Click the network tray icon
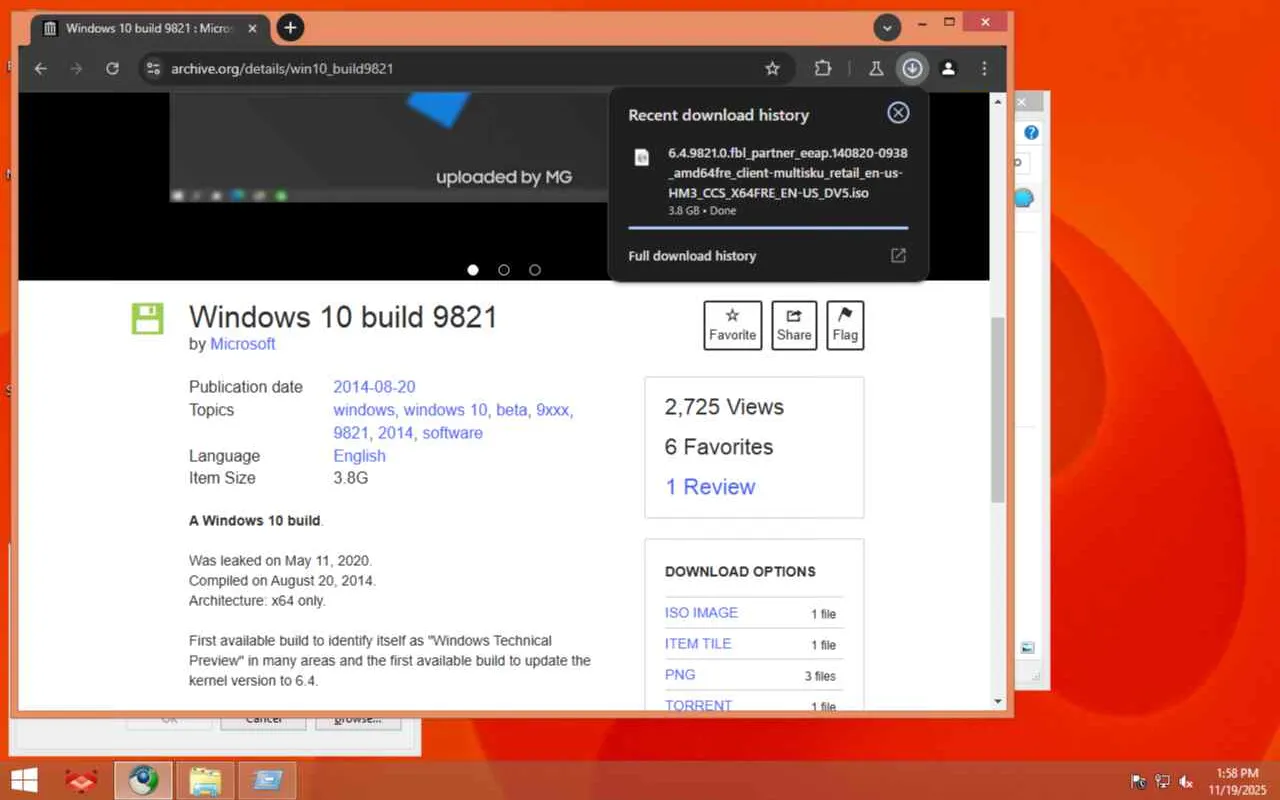 (x=1163, y=781)
